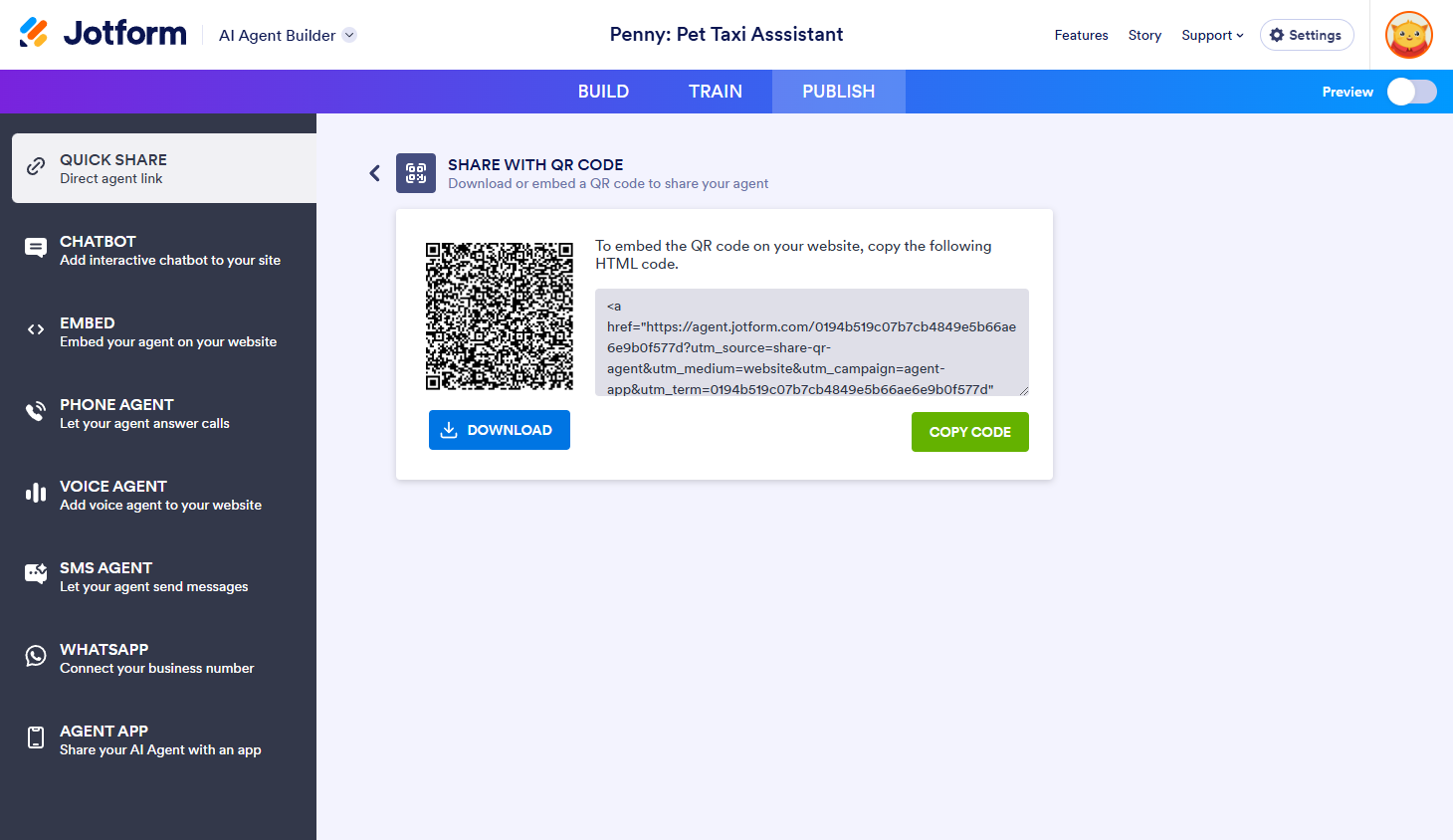Expand the AI Agent Builder dropdown

349,35
